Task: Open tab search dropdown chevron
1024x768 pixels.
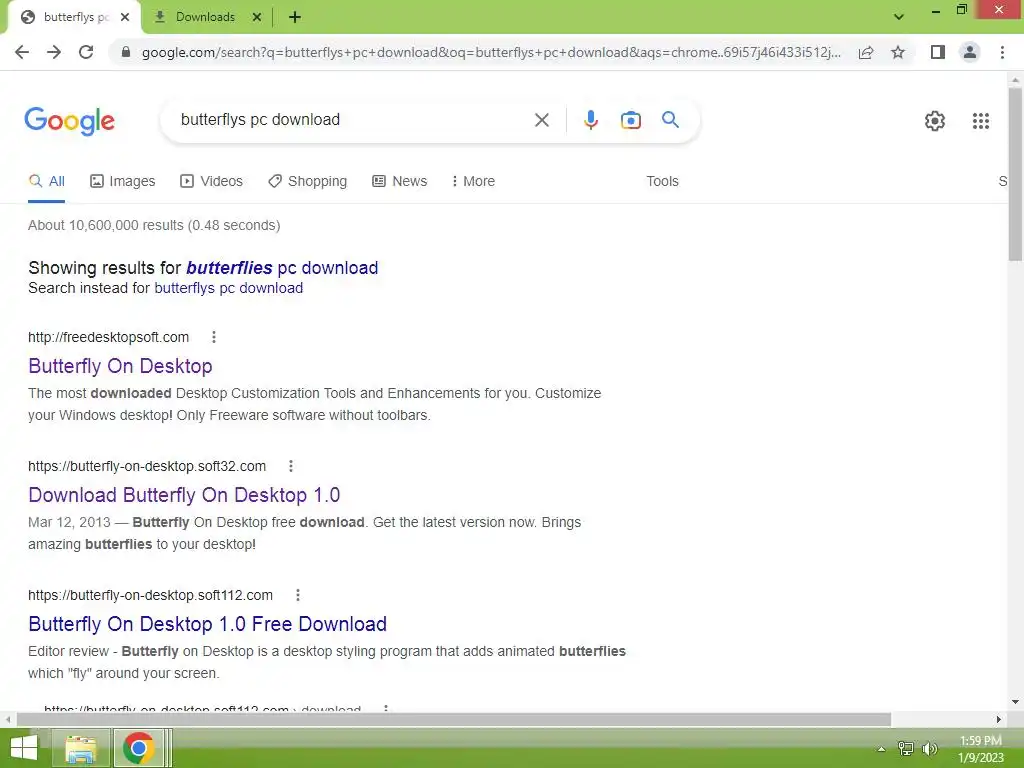Action: tap(899, 17)
